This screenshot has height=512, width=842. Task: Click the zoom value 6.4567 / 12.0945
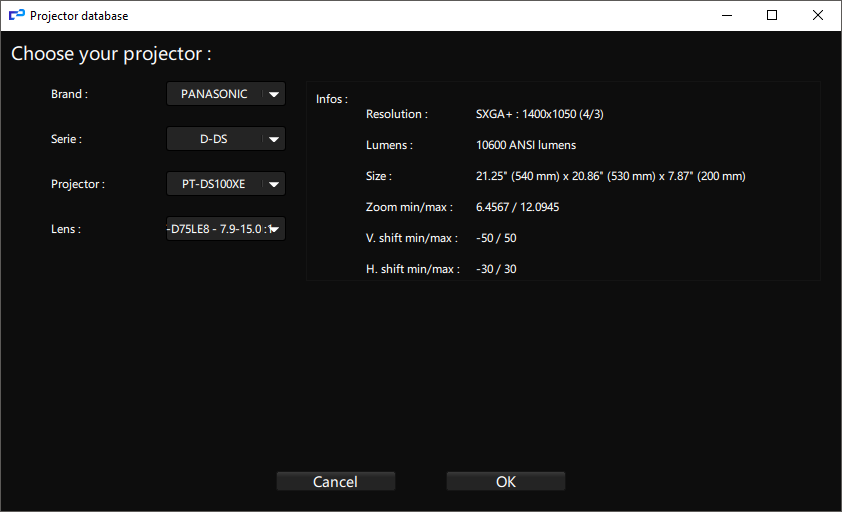point(517,207)
